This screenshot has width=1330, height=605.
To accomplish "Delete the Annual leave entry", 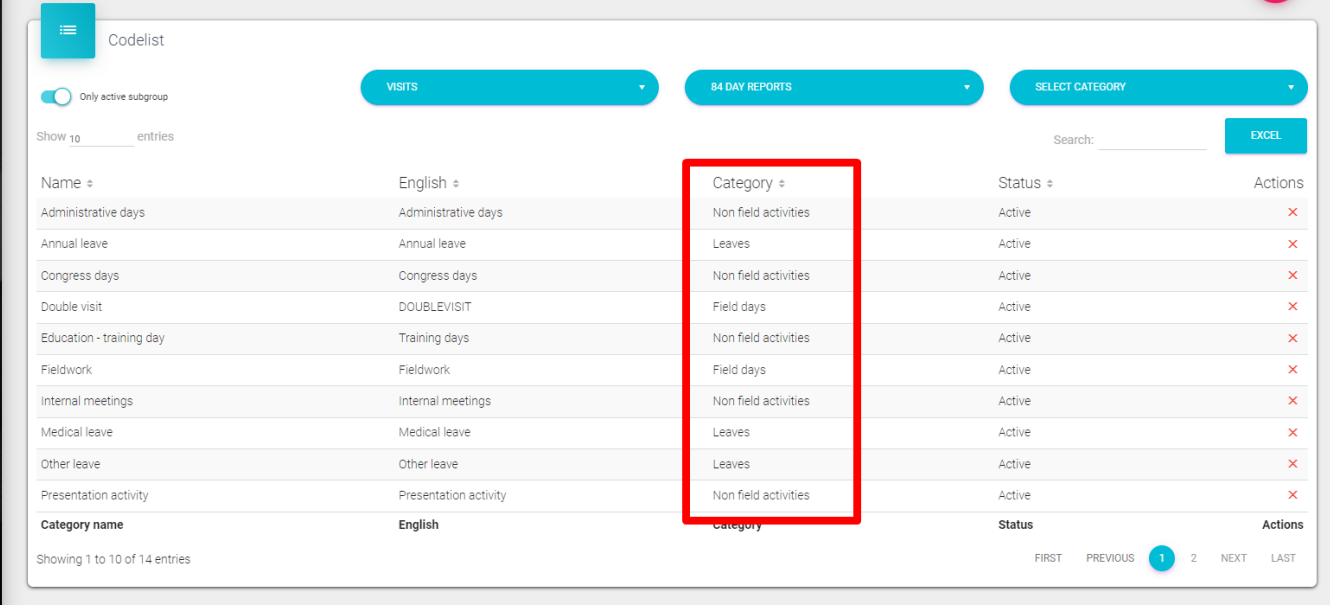I will pos(1292,244).
